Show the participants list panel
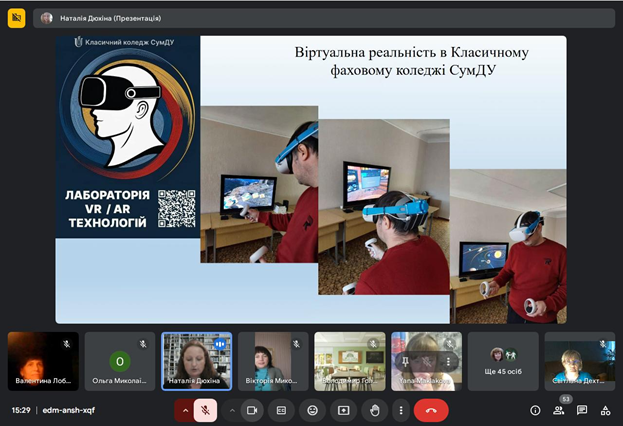Screen dimensions: 623x426 [x=558, y=410]
